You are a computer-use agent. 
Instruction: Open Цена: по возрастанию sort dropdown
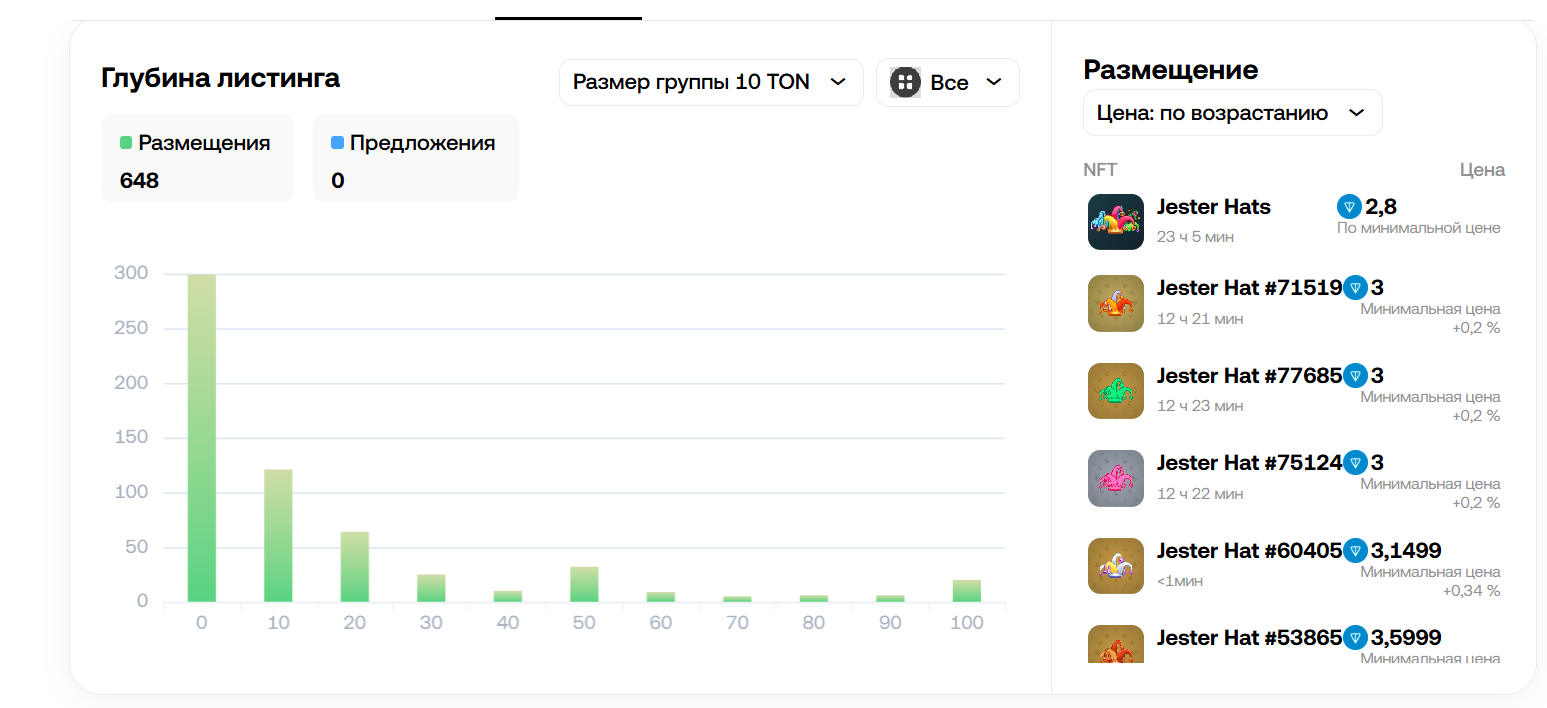[x=1232, y=113]
